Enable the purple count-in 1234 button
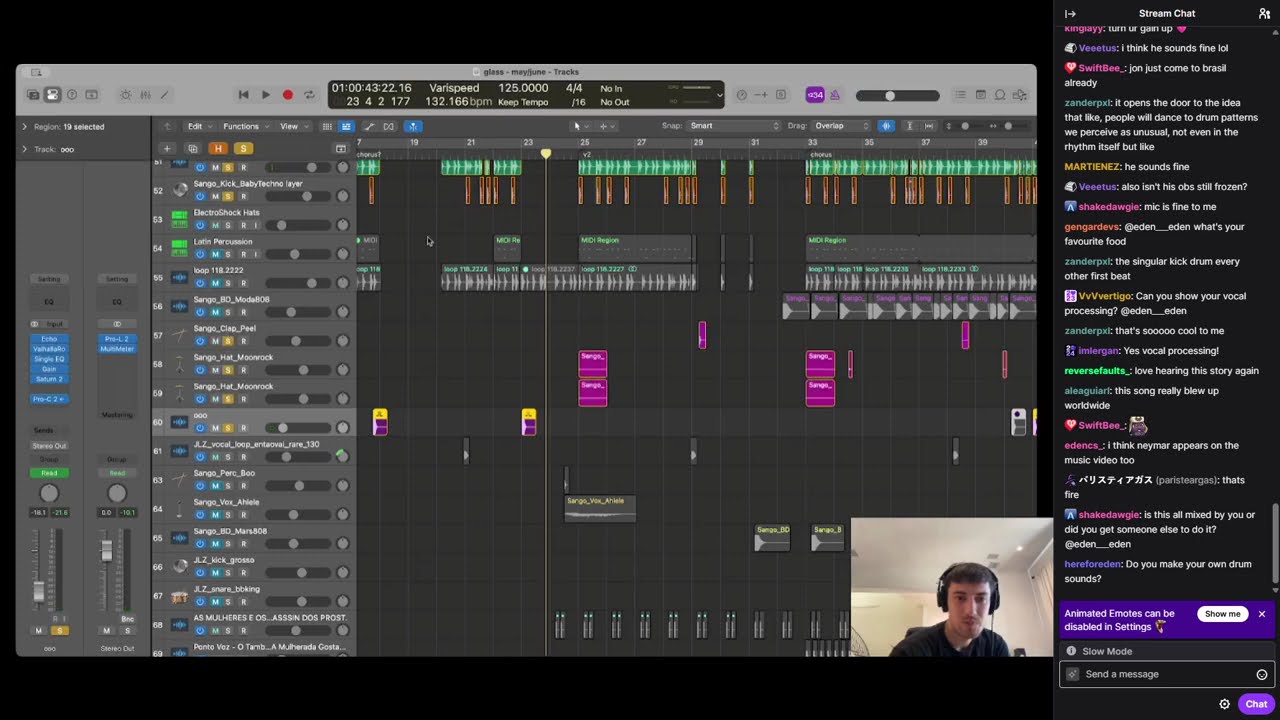This screenshot has height=720, width=1280. [815, 95]
